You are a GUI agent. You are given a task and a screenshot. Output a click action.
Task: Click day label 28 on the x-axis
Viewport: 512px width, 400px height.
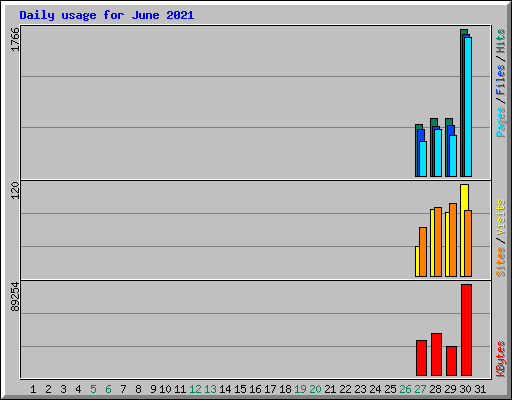pos(435,389)
